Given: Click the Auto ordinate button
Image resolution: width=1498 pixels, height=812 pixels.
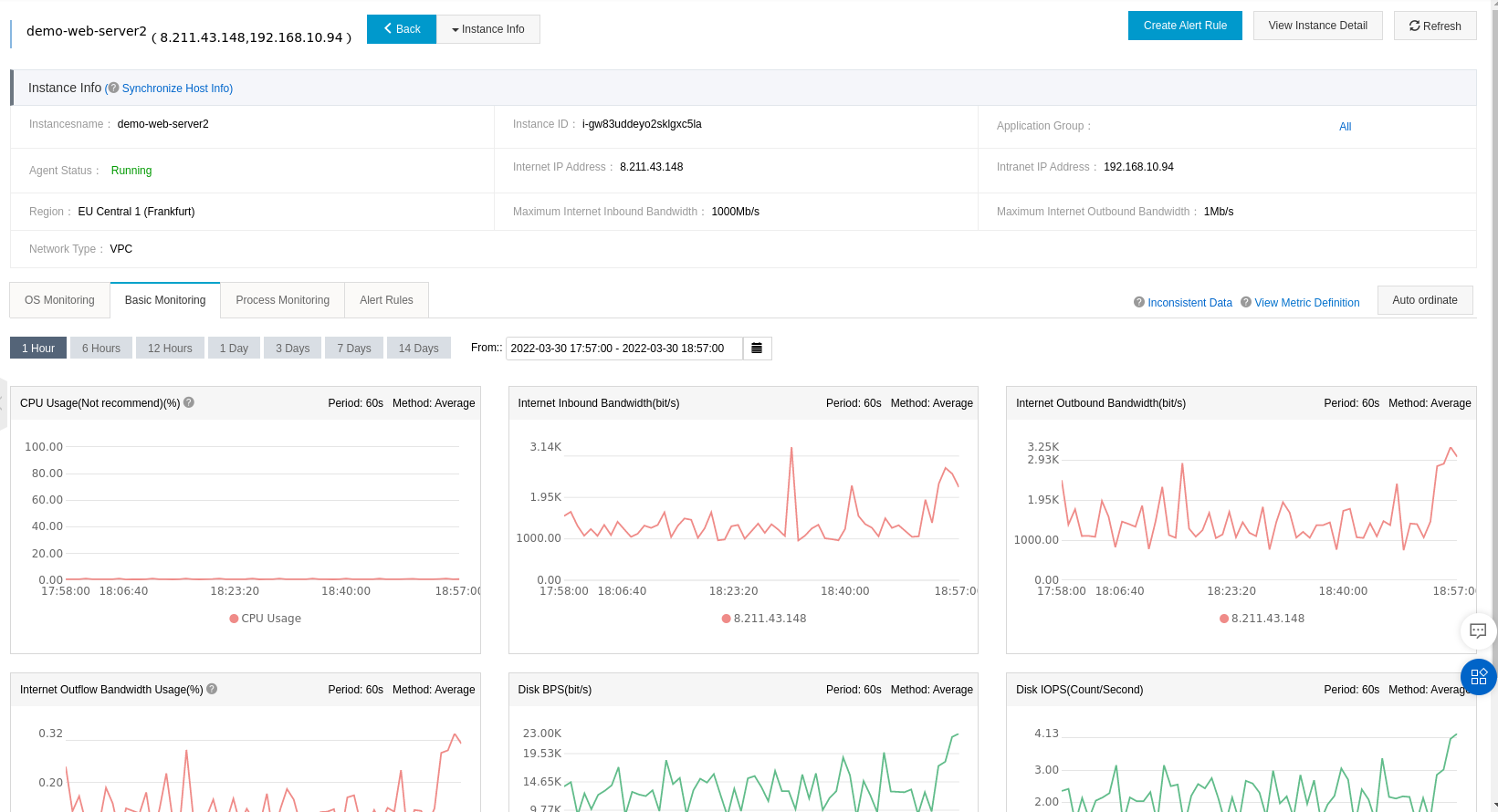Looking at the screenshot, I should click(x=1425, y=300).
